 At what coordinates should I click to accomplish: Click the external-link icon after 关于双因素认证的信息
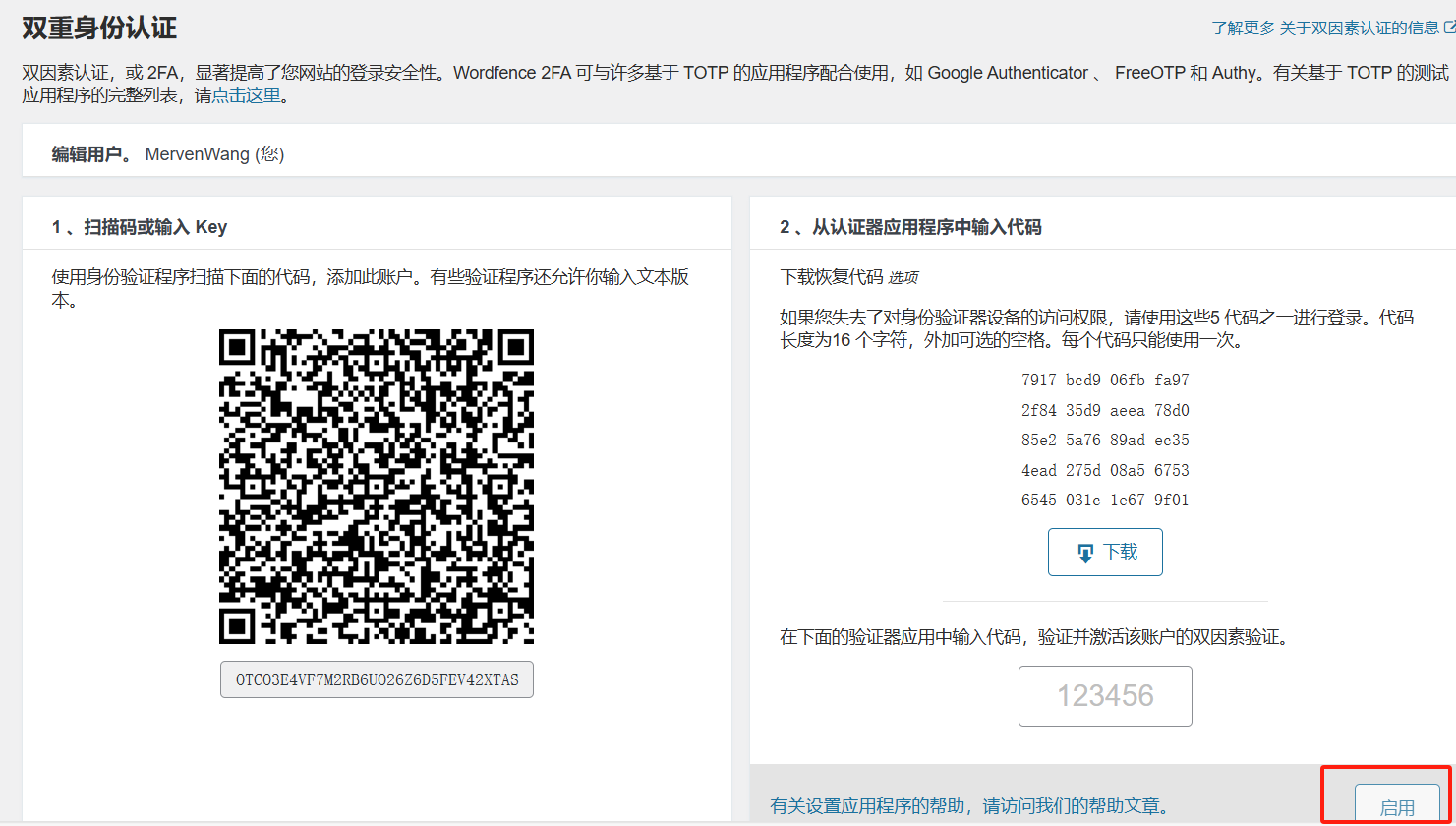coord(1449,29)
